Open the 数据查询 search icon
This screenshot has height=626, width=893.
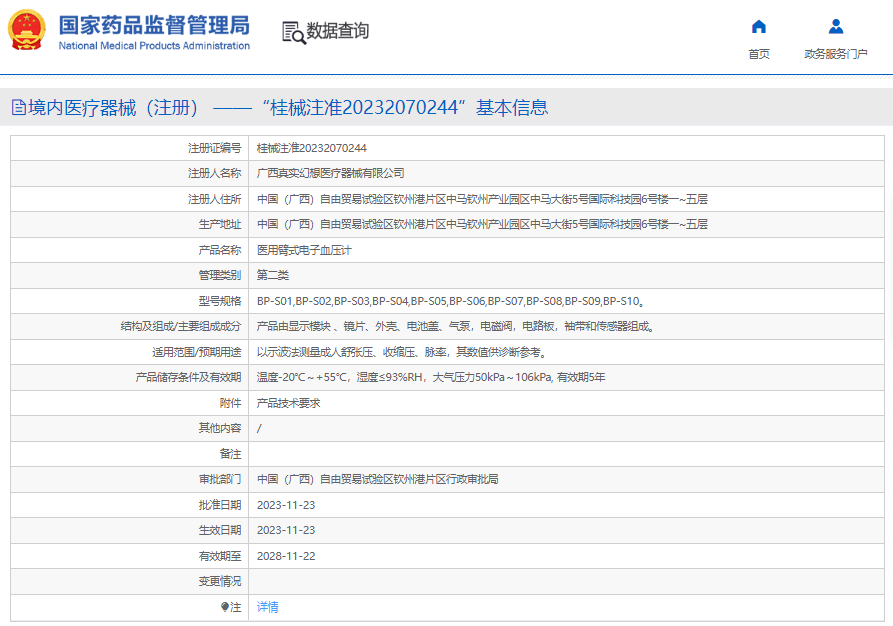click(x=294, y=32)
